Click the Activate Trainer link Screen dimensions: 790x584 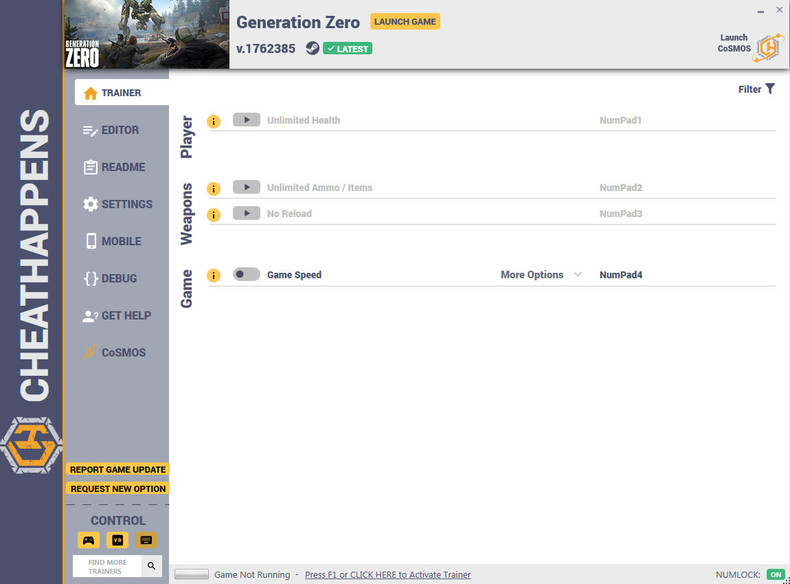tap(387, 574)
